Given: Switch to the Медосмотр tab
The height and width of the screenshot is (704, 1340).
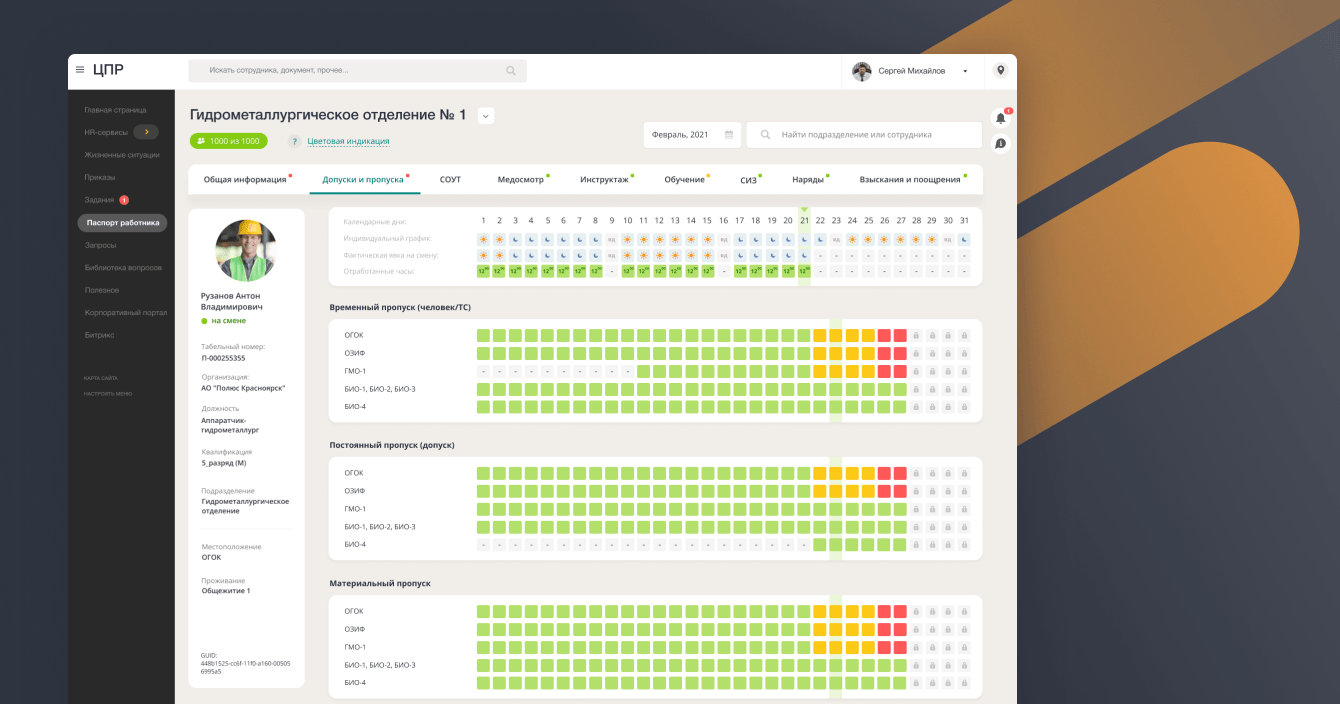Looking at the screenshot, I should (521, 180).
